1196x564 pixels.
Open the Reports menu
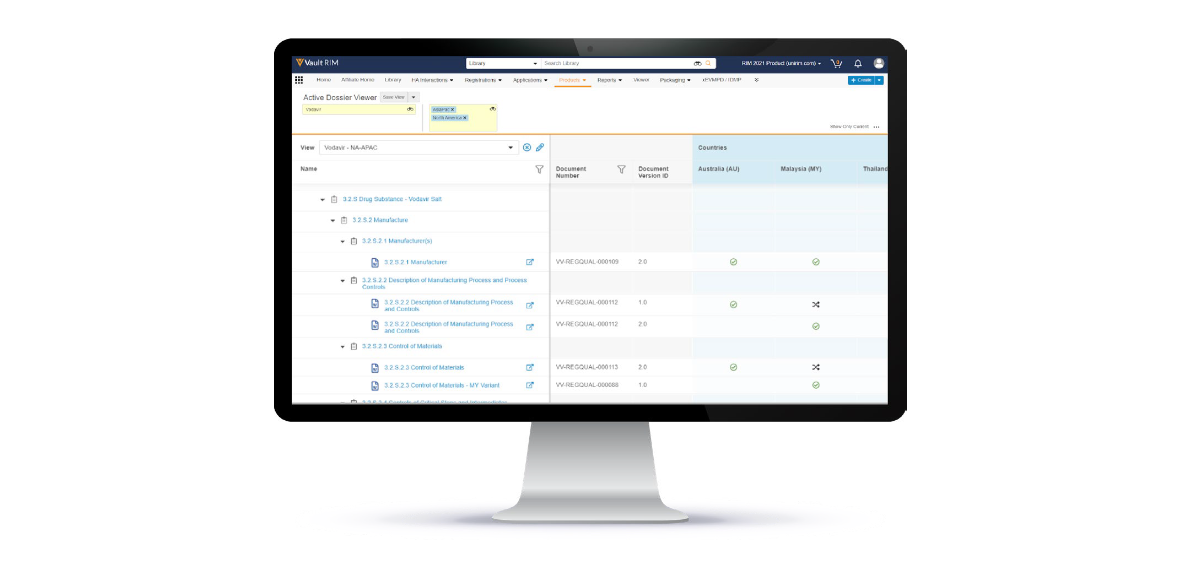pos(609,80)
